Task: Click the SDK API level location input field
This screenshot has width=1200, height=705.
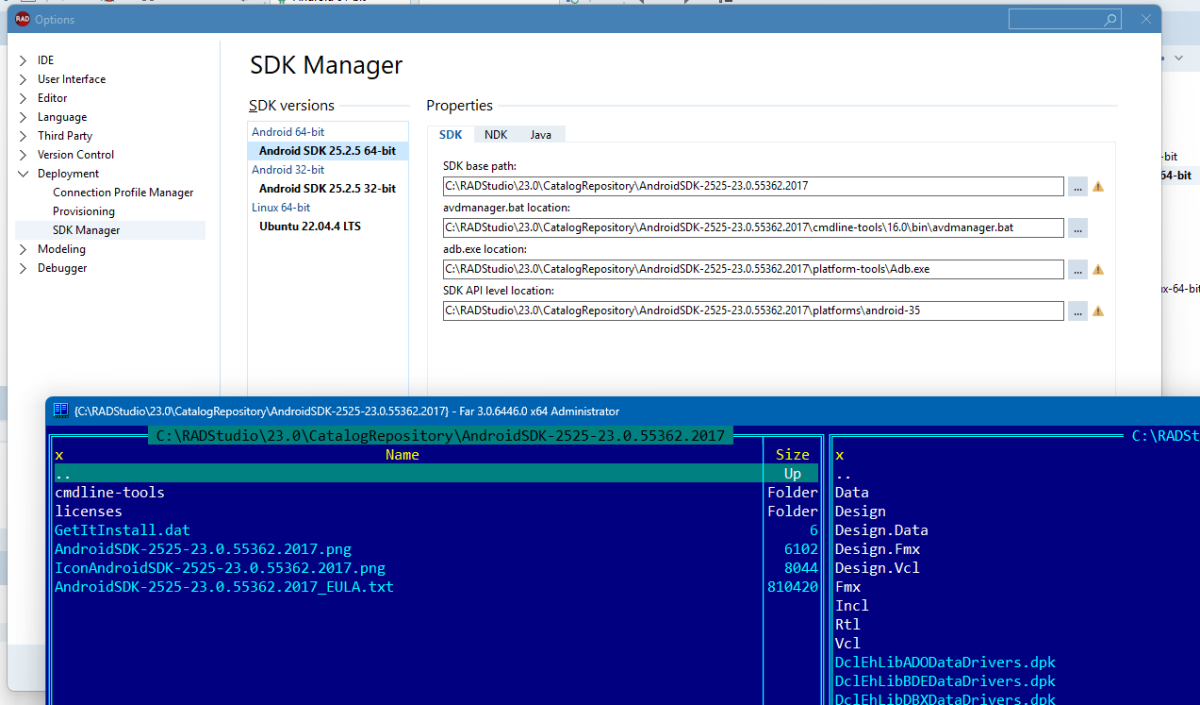Action: (x=753, y=311)
